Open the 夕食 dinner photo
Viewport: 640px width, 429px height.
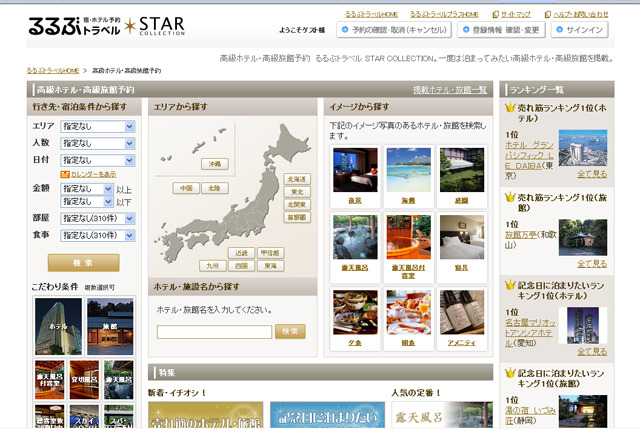pos(355,312)
